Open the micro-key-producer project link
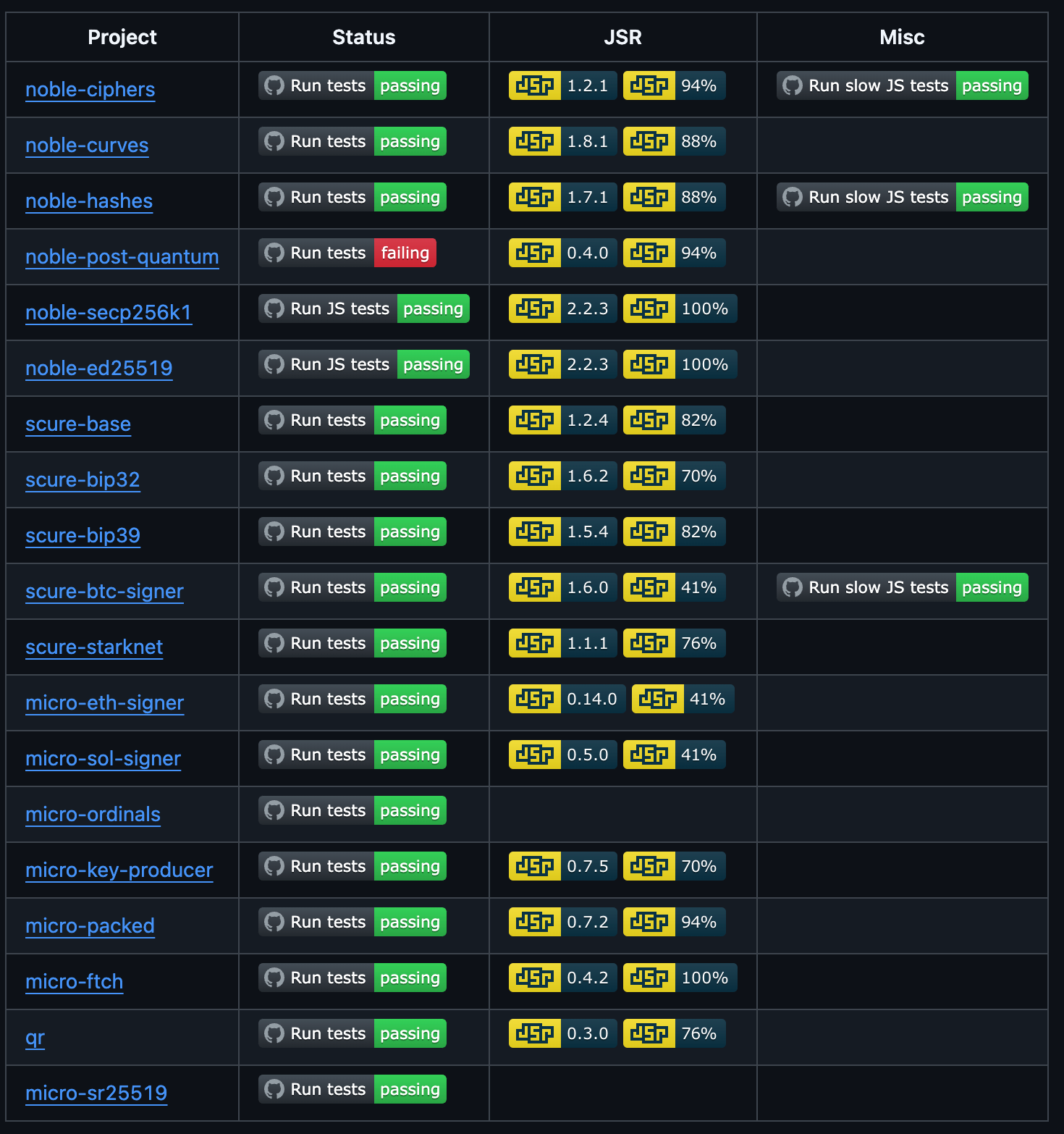Image resolution: width=1064 pixels, height=1134 pixels. point(119,870)
